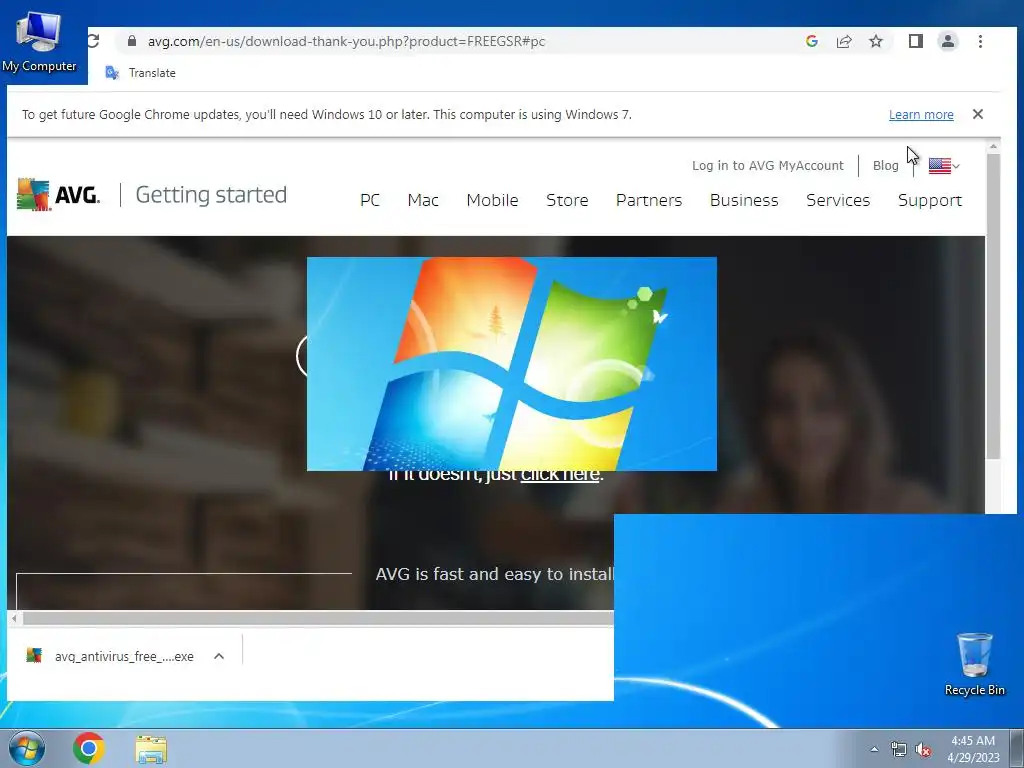Expand download item options chevron
This screenshot has width=1024, height=768.
[219, 656]
